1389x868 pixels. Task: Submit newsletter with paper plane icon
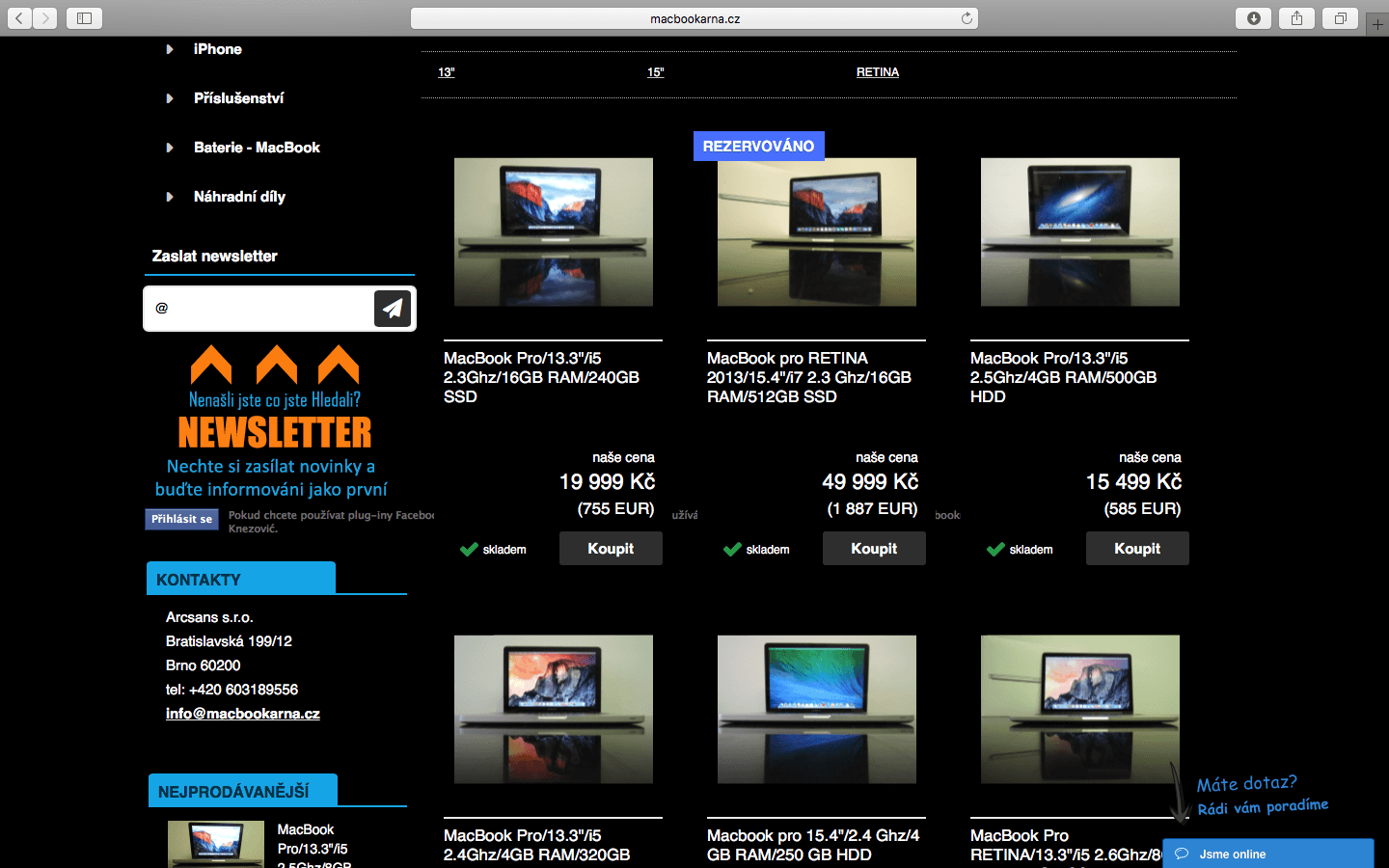click(x=393, y=309)
